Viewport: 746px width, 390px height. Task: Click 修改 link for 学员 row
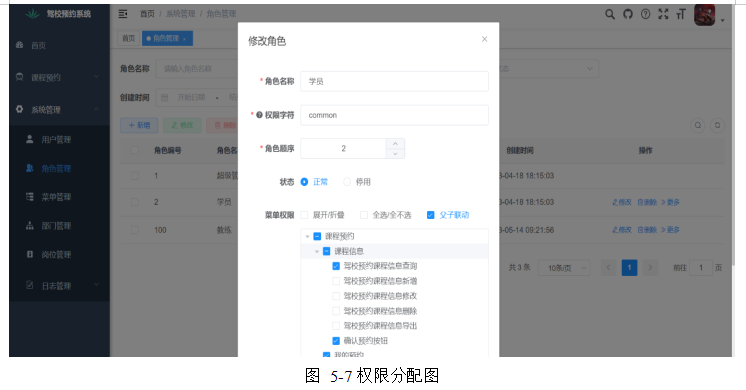(621, 202)
